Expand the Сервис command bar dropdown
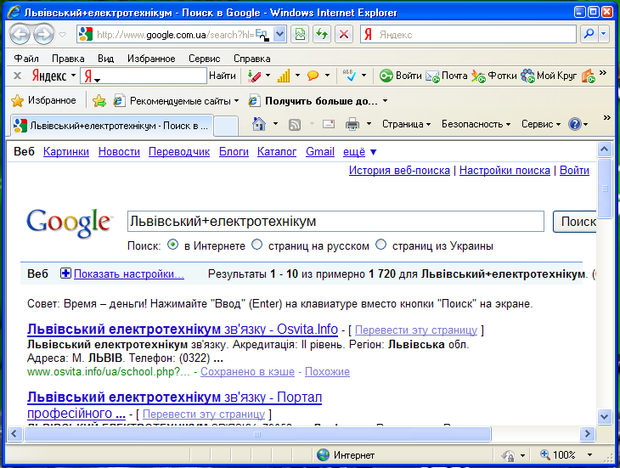 click(541, 124)
